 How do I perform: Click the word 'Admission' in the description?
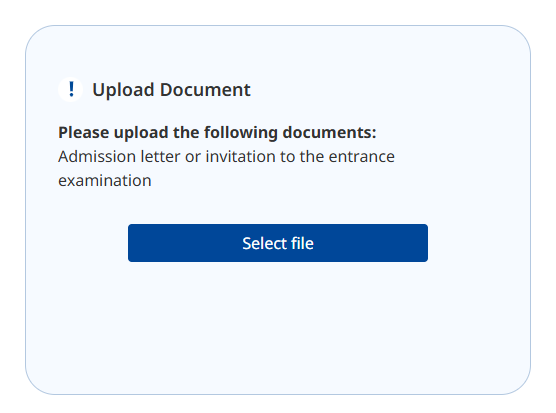pos(97,157)
